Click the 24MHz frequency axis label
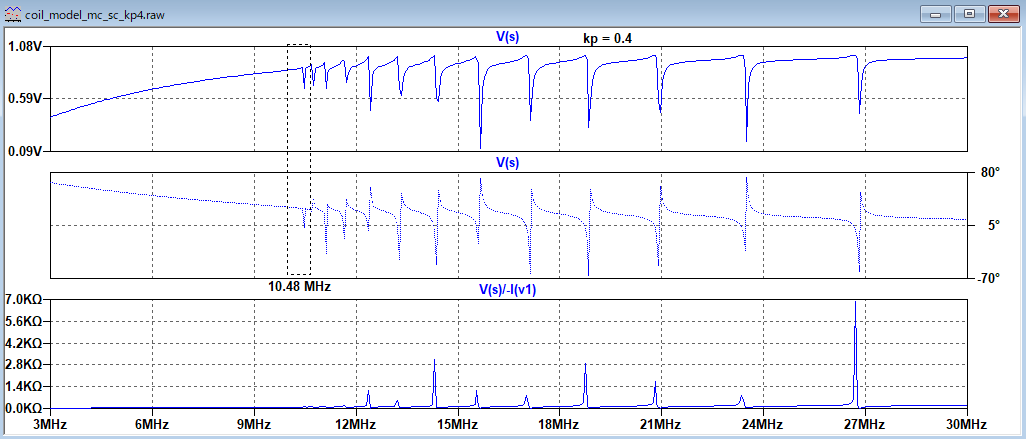 click(x=763, y=424)
